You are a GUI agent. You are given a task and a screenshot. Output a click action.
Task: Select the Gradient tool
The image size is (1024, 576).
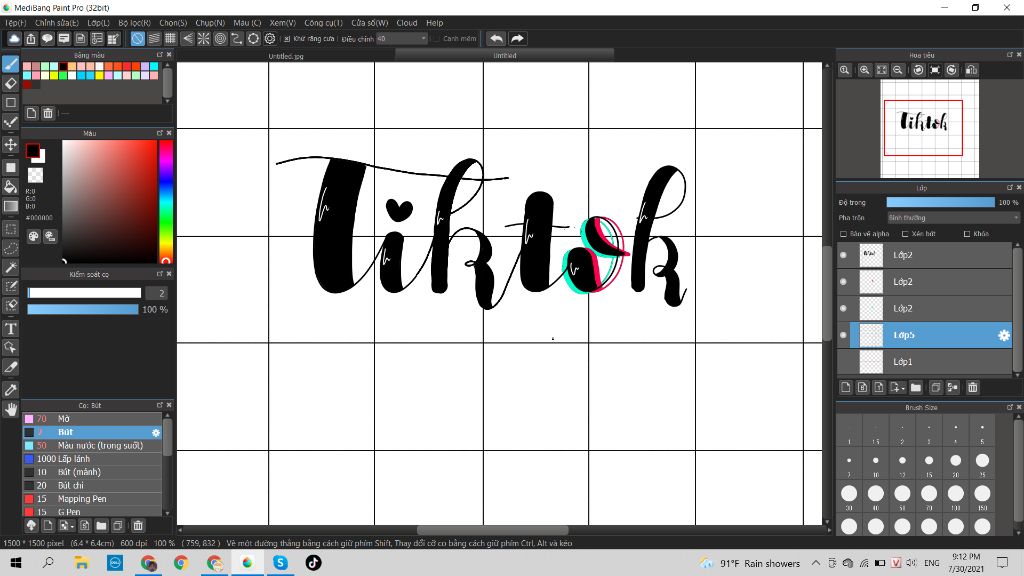click(x=10, y=206)
